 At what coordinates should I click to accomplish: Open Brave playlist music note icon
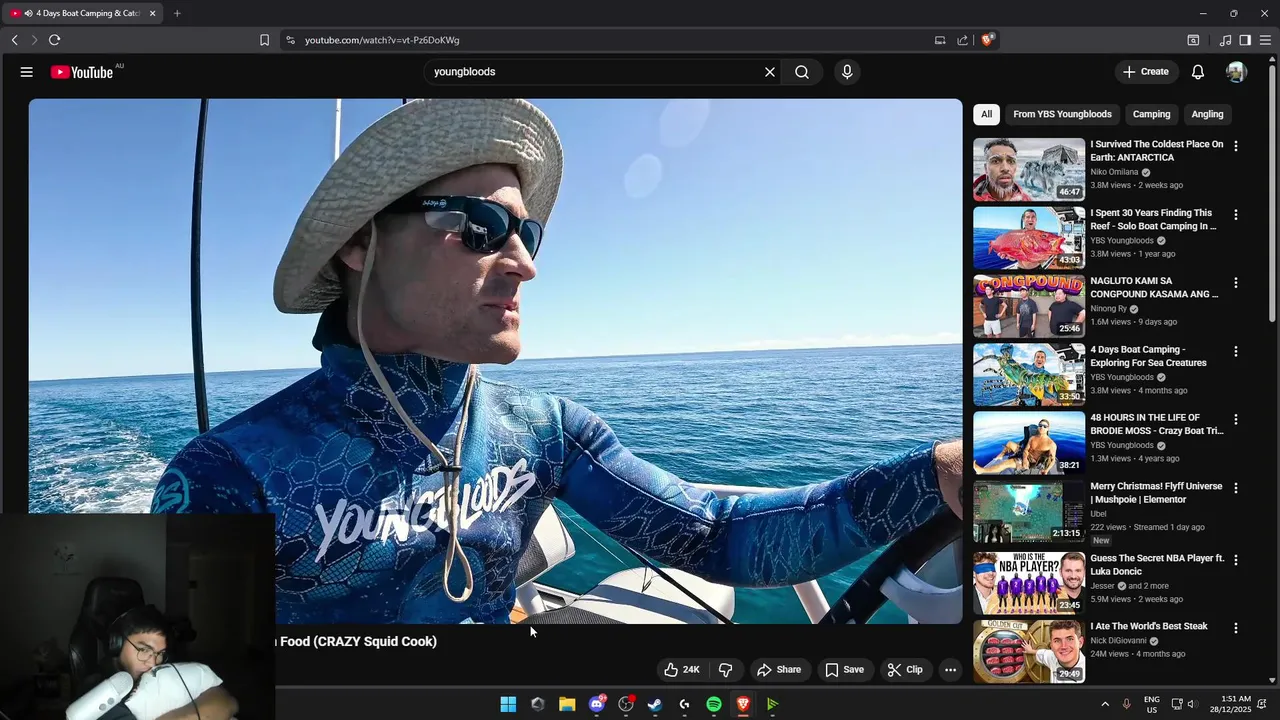point(1225,40)
